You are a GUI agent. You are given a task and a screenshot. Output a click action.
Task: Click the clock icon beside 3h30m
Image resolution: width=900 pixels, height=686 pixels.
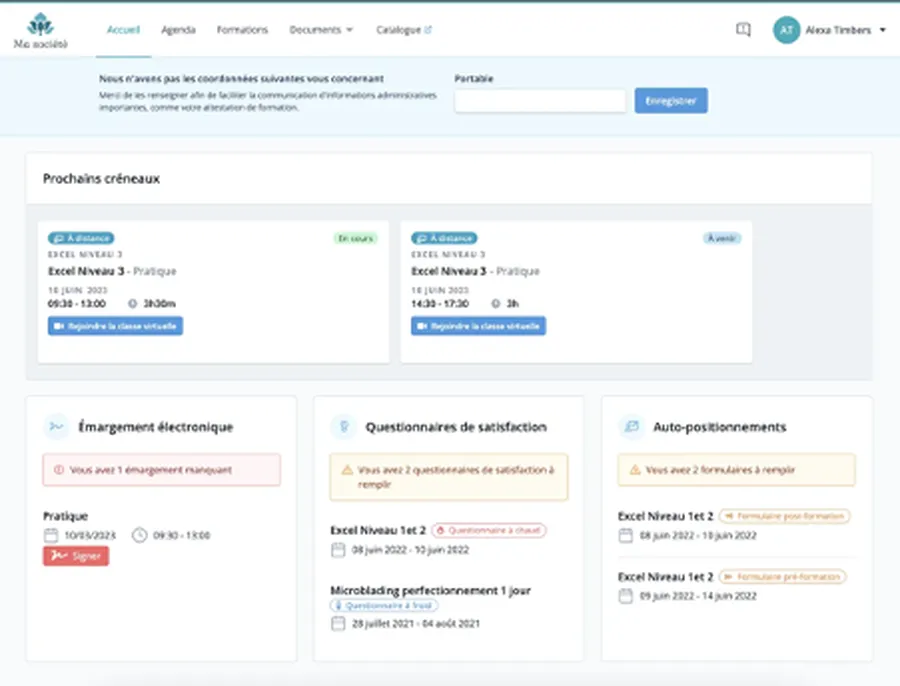click(x=133, y=304)
